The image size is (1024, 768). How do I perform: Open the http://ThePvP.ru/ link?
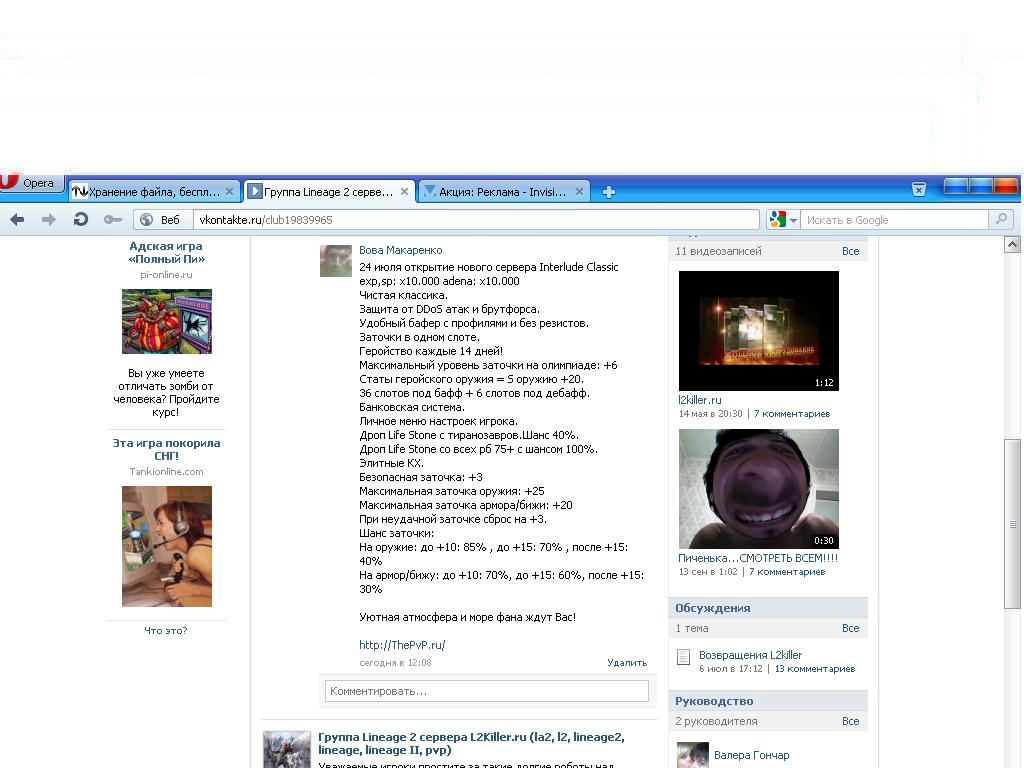[x=402, y=645]
